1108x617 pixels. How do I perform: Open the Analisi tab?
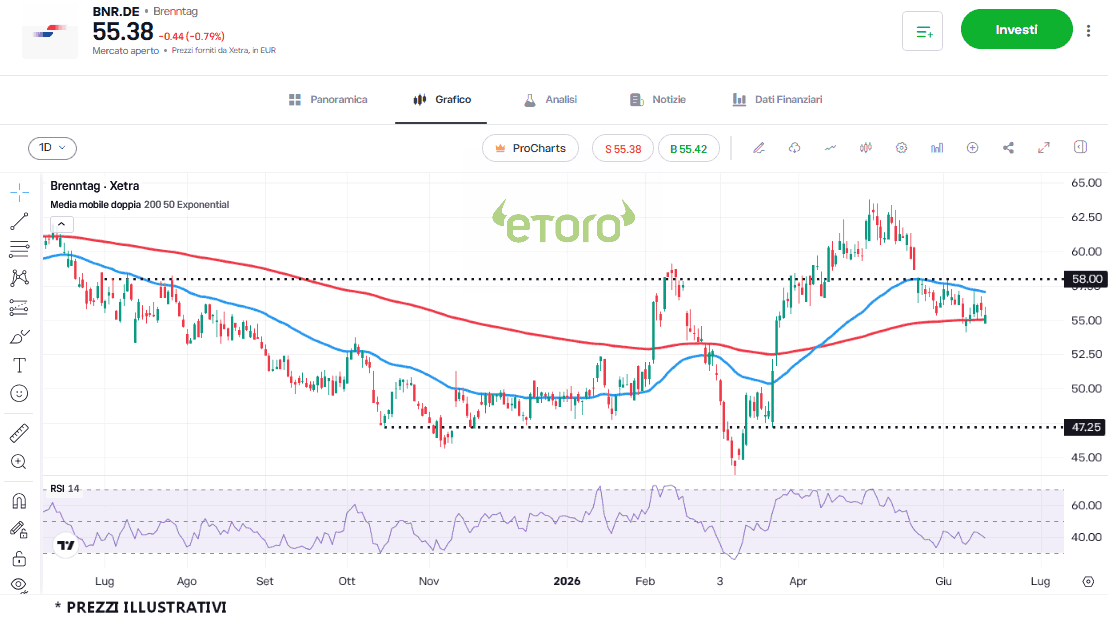point(550,100)
